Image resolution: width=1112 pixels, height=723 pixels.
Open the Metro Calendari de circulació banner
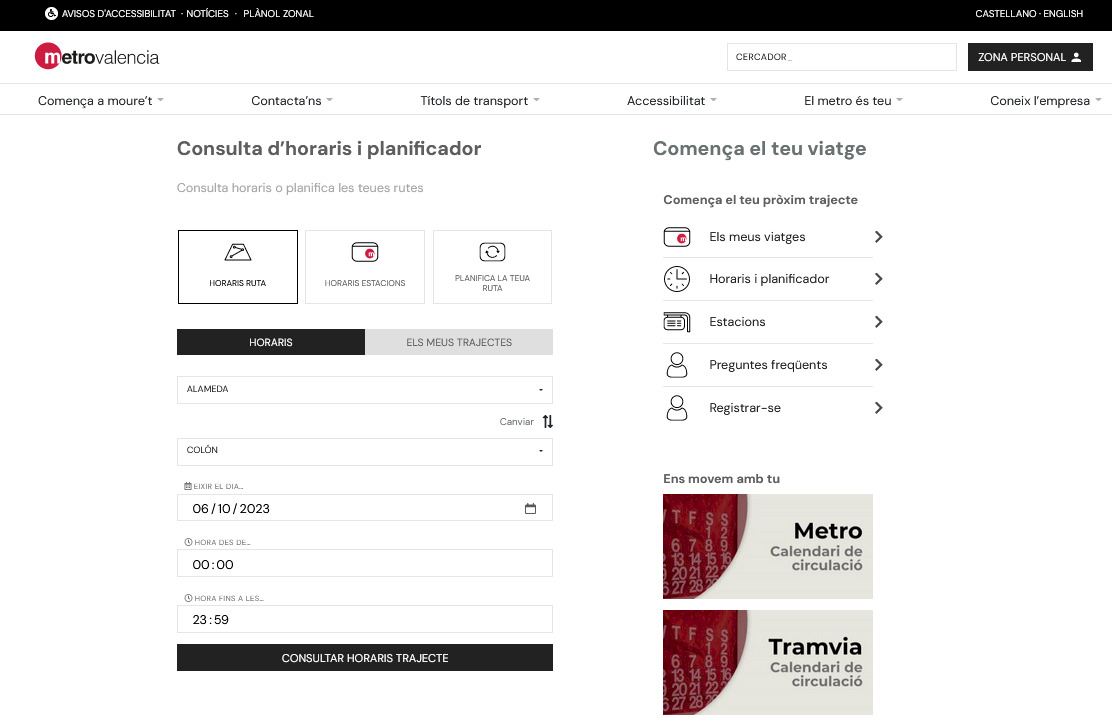pyautogui.click(x=767, y=546)
